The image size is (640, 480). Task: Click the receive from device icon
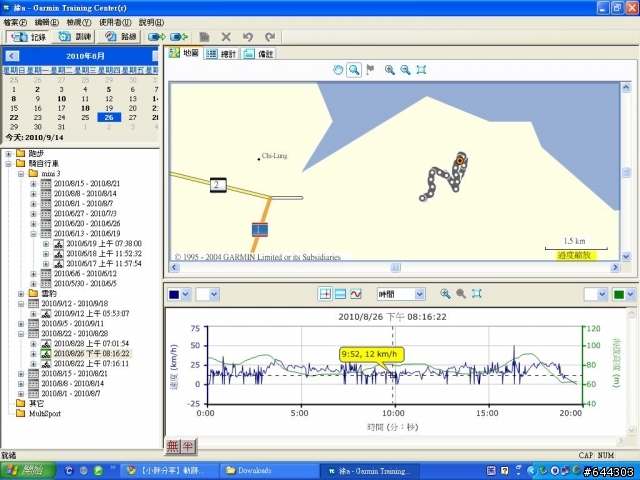click(x=179, y=37)
